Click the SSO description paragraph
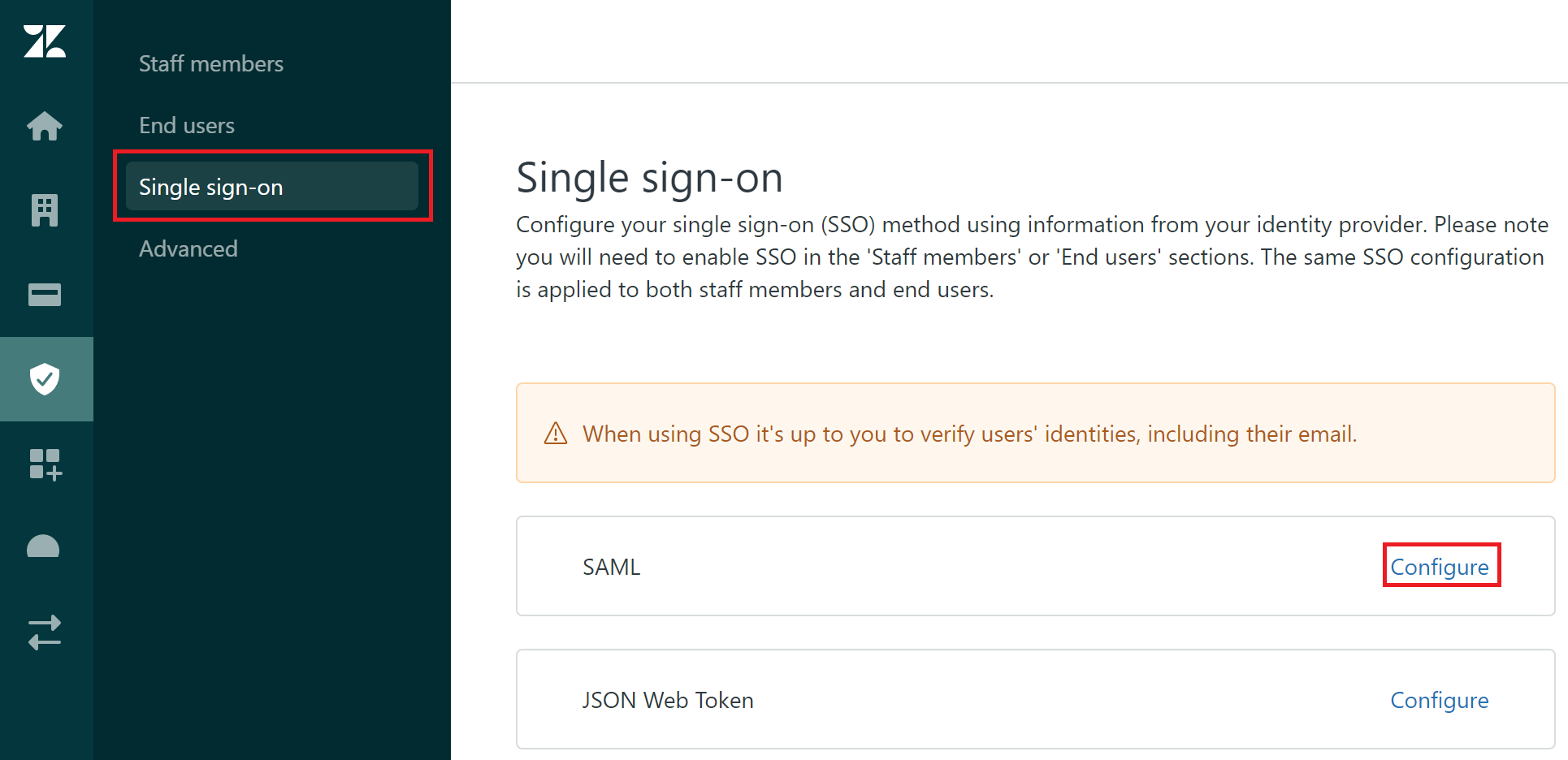The height and width of the screenshot is (760, 1568). [1032, 257]
